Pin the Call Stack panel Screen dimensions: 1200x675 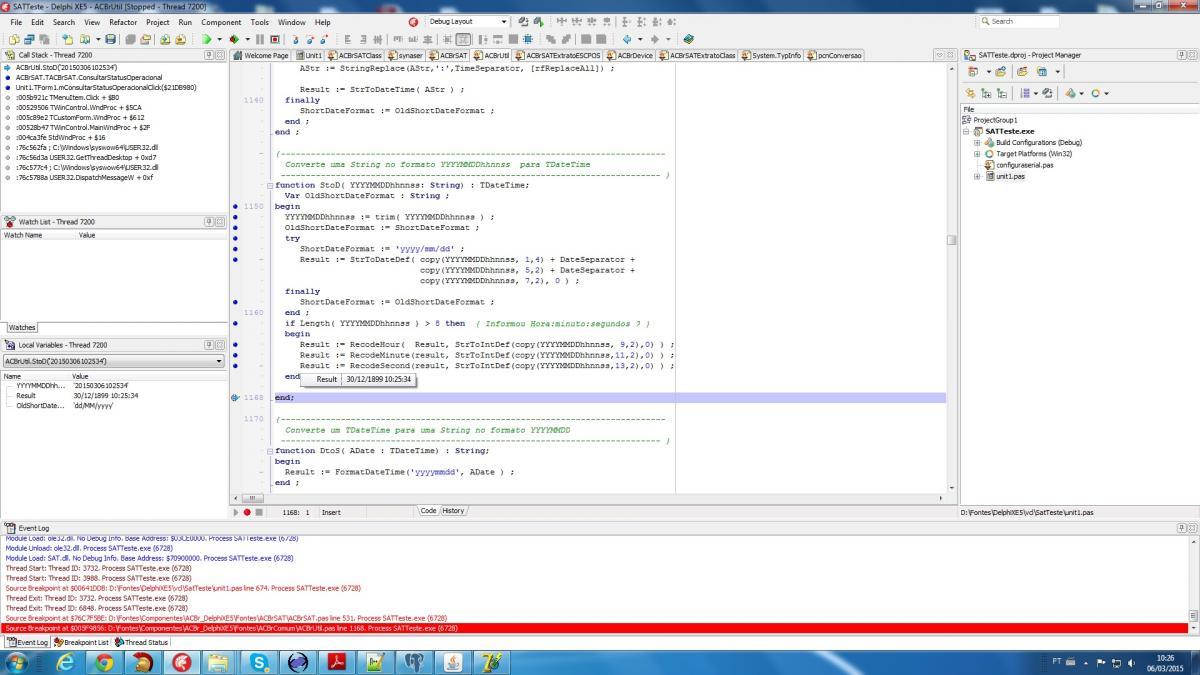pos(210,55)
